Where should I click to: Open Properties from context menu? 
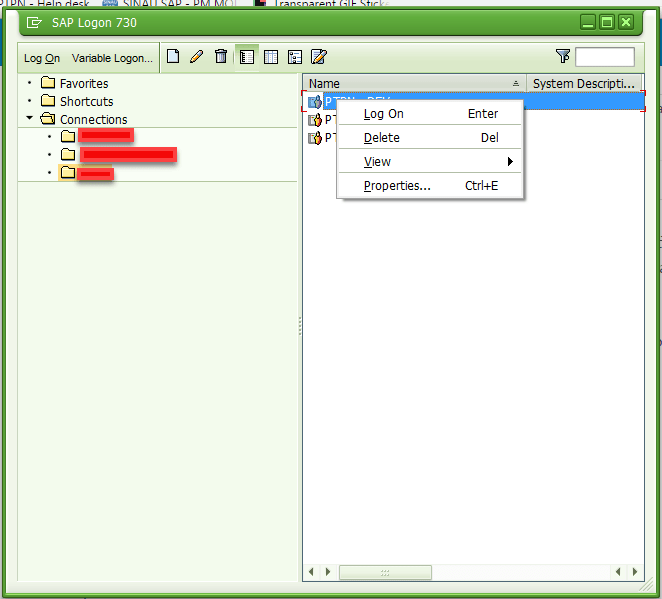[397, 186]
